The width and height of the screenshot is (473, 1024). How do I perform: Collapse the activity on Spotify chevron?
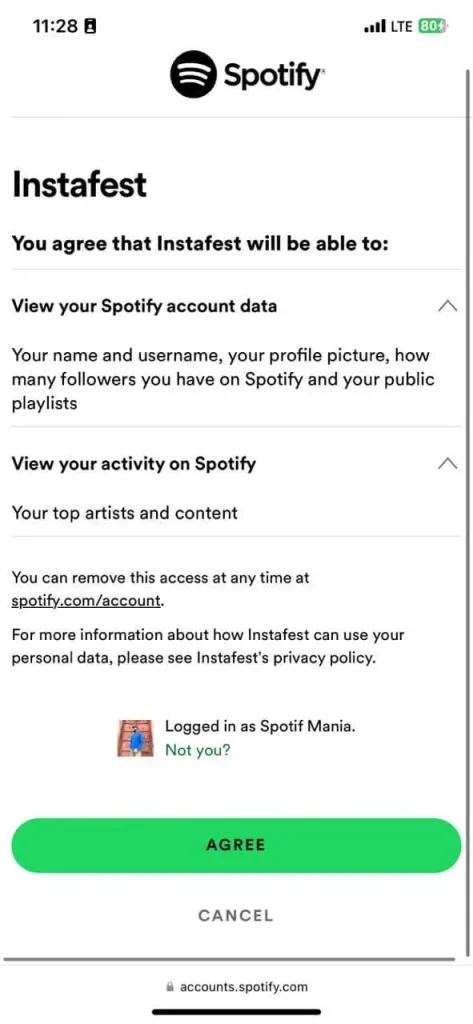[x=448, y=464]
